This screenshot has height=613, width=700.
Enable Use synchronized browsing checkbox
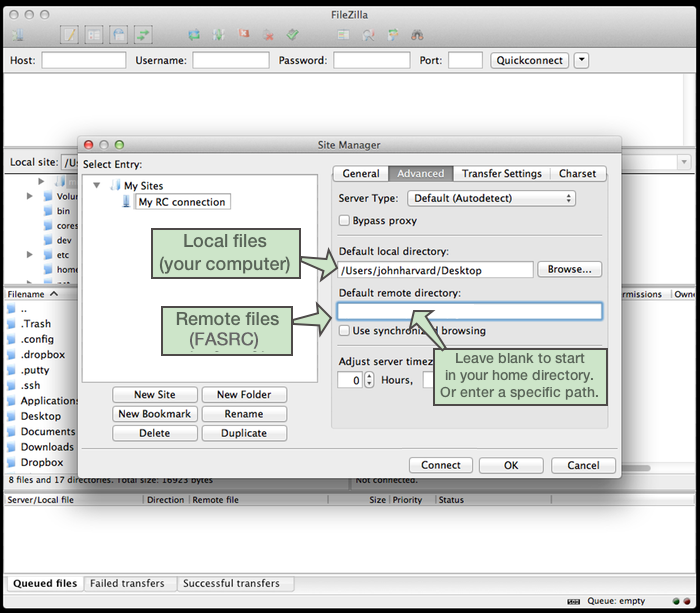click(344, 331)
